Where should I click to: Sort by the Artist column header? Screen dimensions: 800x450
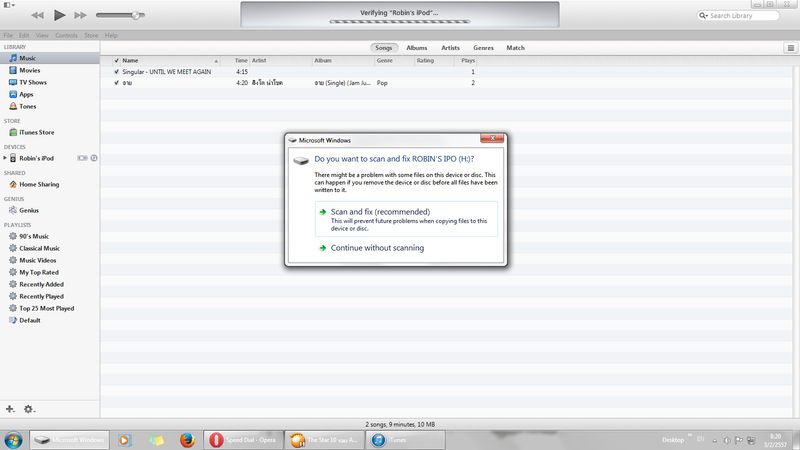pyautogui.click(x=281, y=60)
